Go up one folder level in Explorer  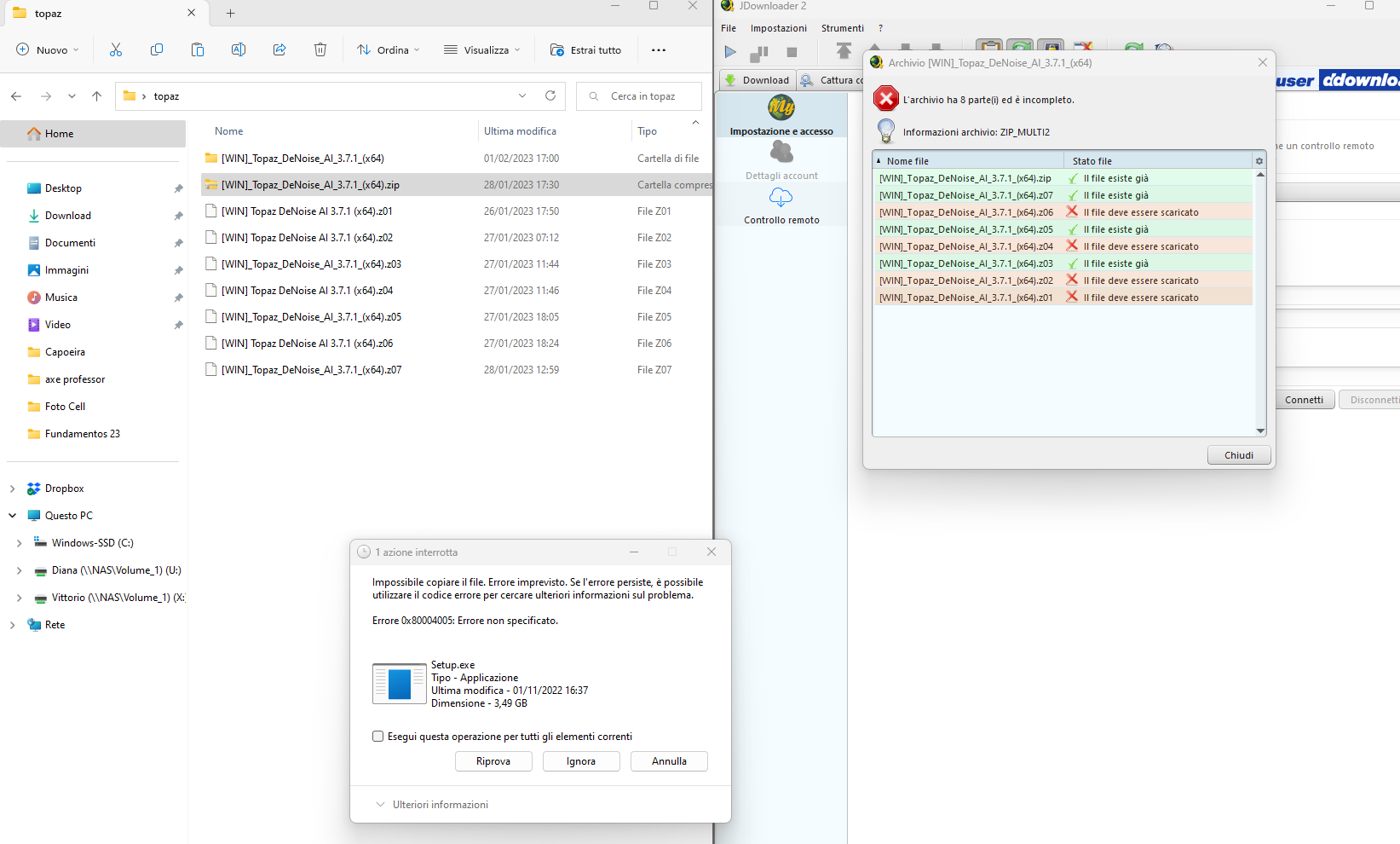(97, 96)
